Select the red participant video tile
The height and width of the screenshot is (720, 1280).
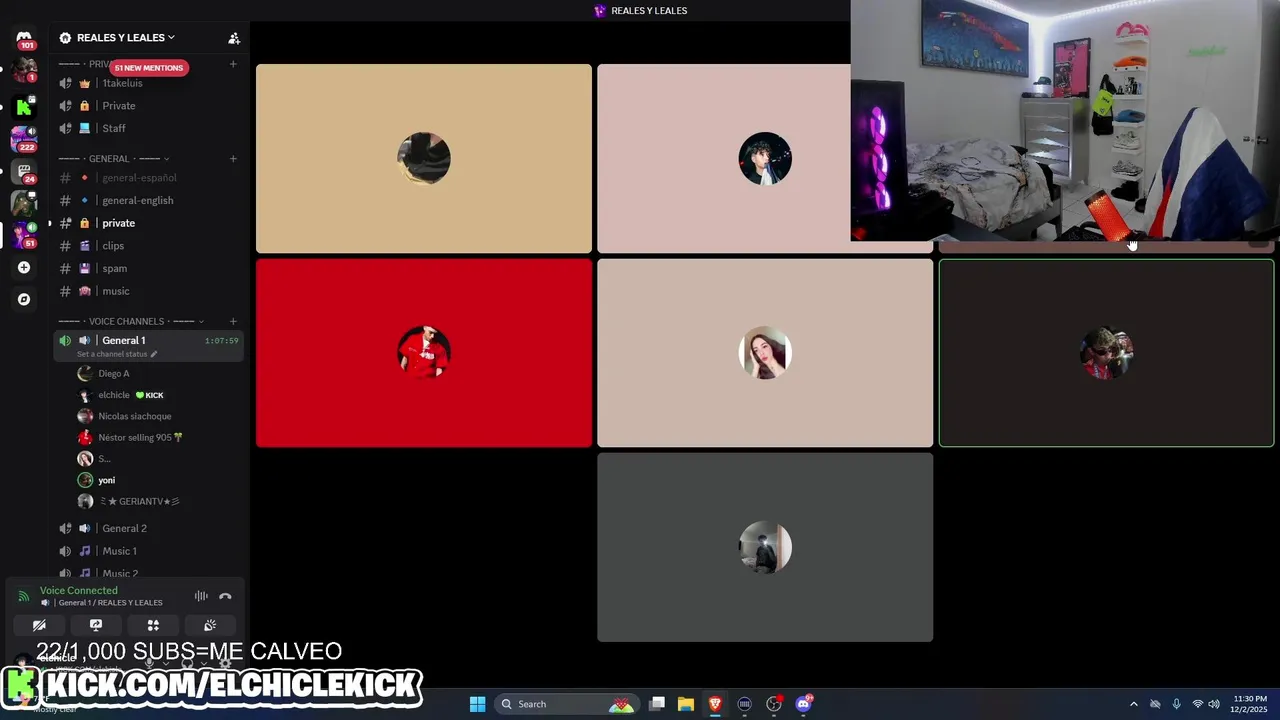click(x=424, y=353)
